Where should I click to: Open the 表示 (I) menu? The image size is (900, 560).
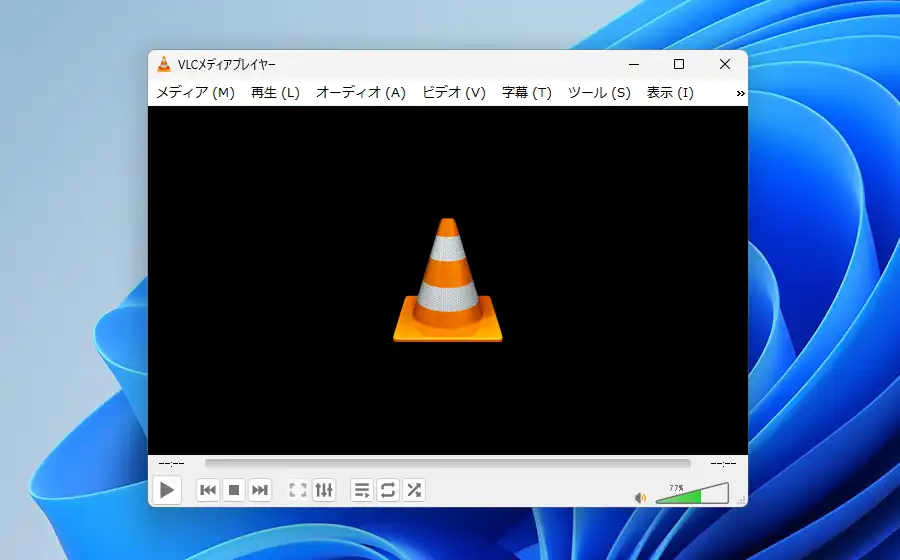670,92
